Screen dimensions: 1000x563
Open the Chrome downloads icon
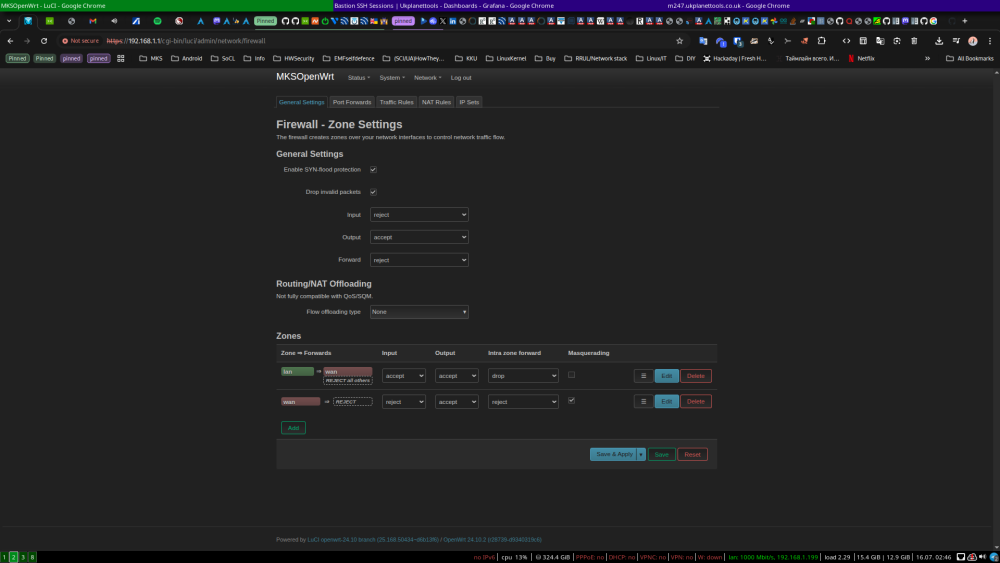click(939, 41)
